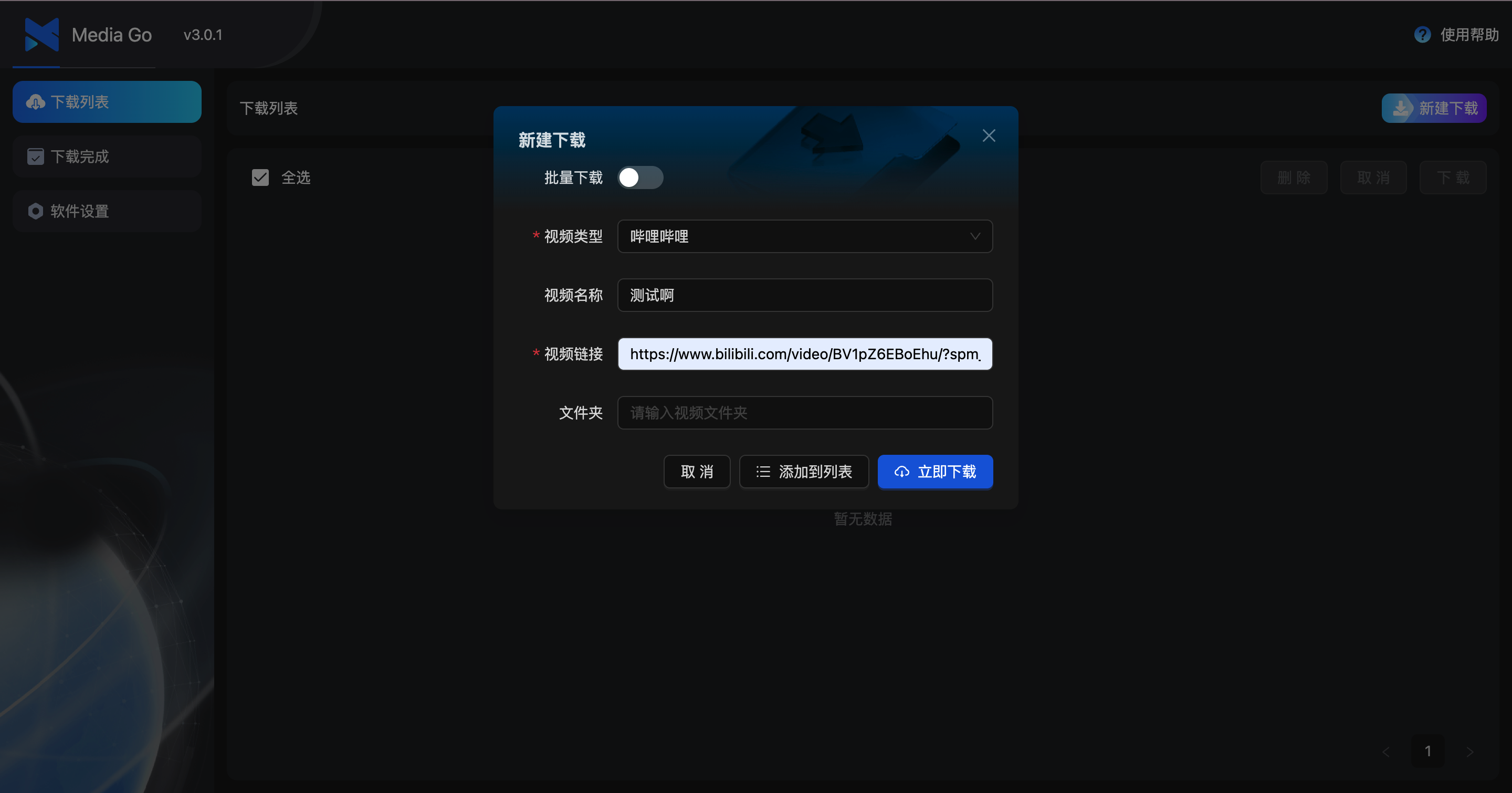The image size is (1512, 793).
Task: Close the 新建下载 dialog with X
Action: point(989,135)
